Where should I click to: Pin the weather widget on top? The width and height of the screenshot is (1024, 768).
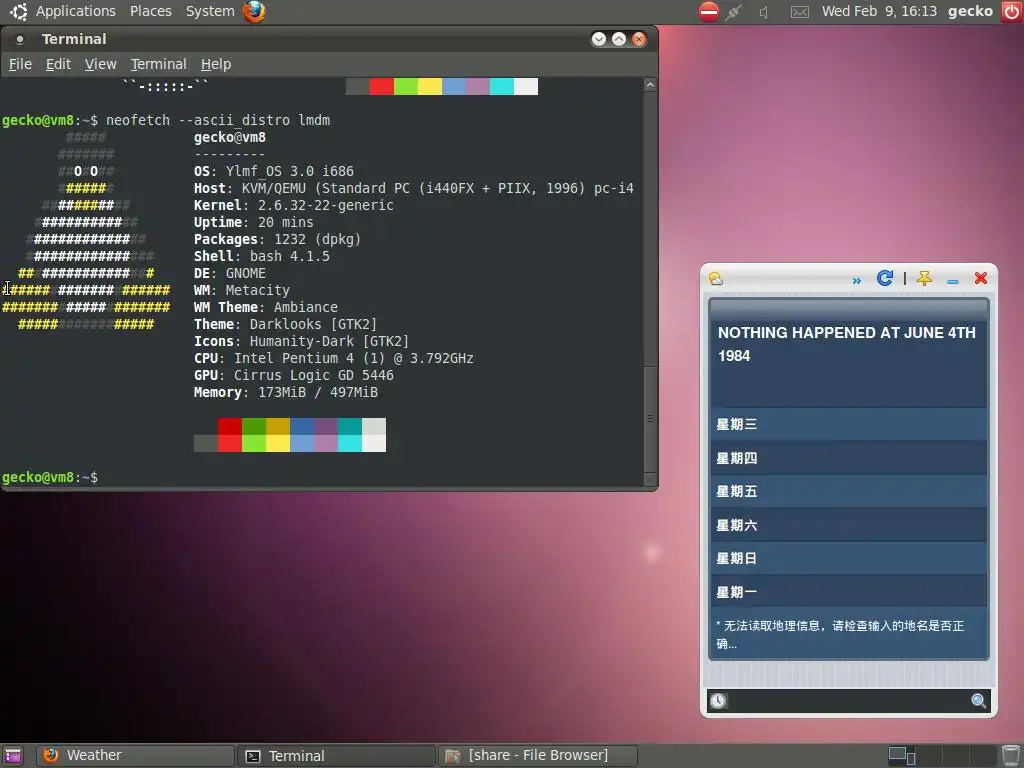click(924, 279)
